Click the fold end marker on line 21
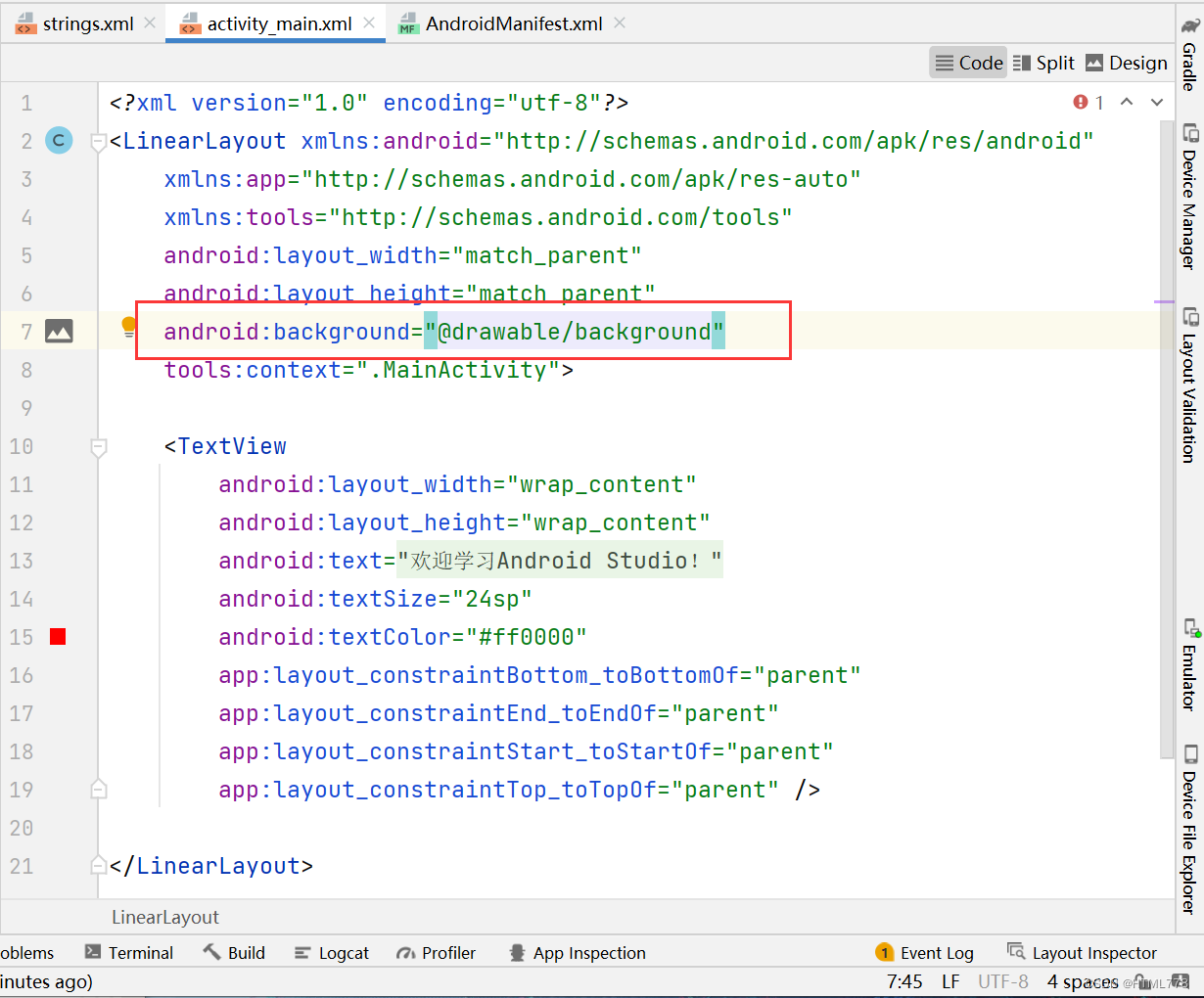Screen dimensions: 1204x998 (98, 865)
